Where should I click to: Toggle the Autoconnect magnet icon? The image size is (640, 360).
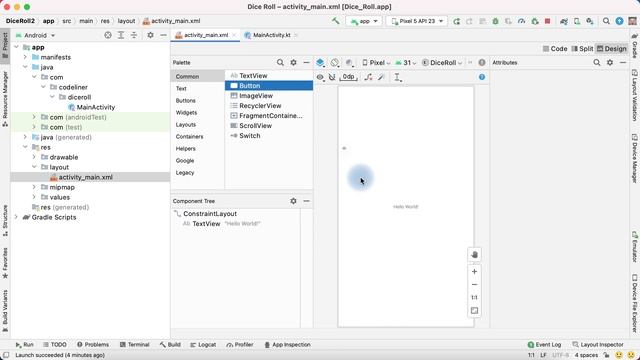332,77
